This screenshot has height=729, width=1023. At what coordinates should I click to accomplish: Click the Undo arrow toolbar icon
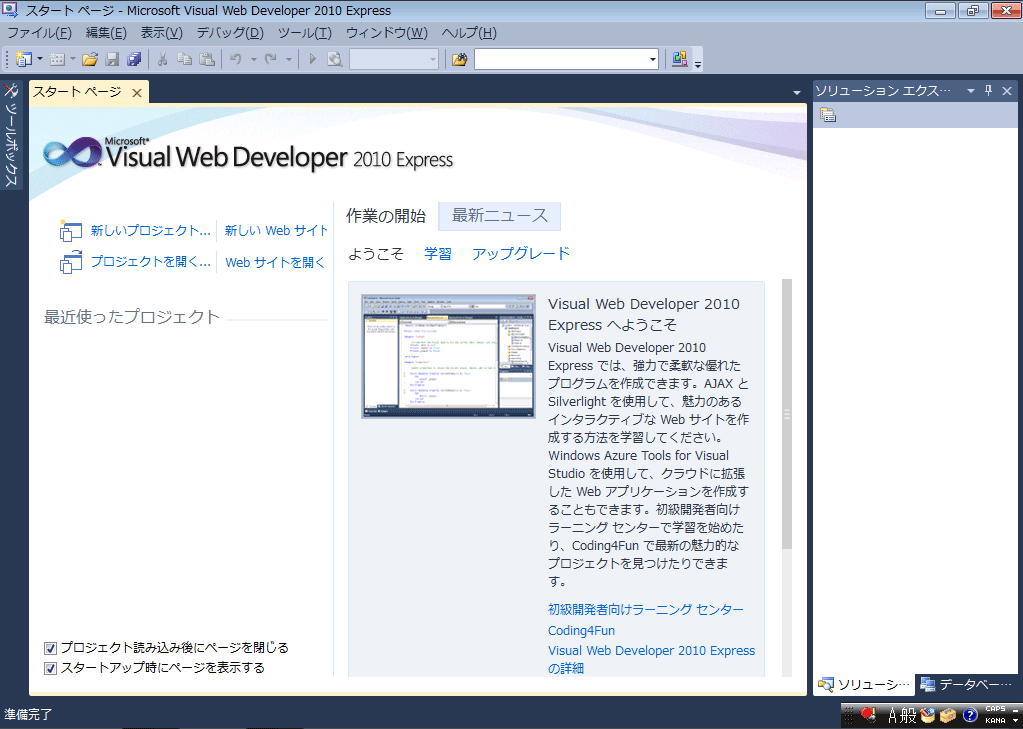point(236,59)
